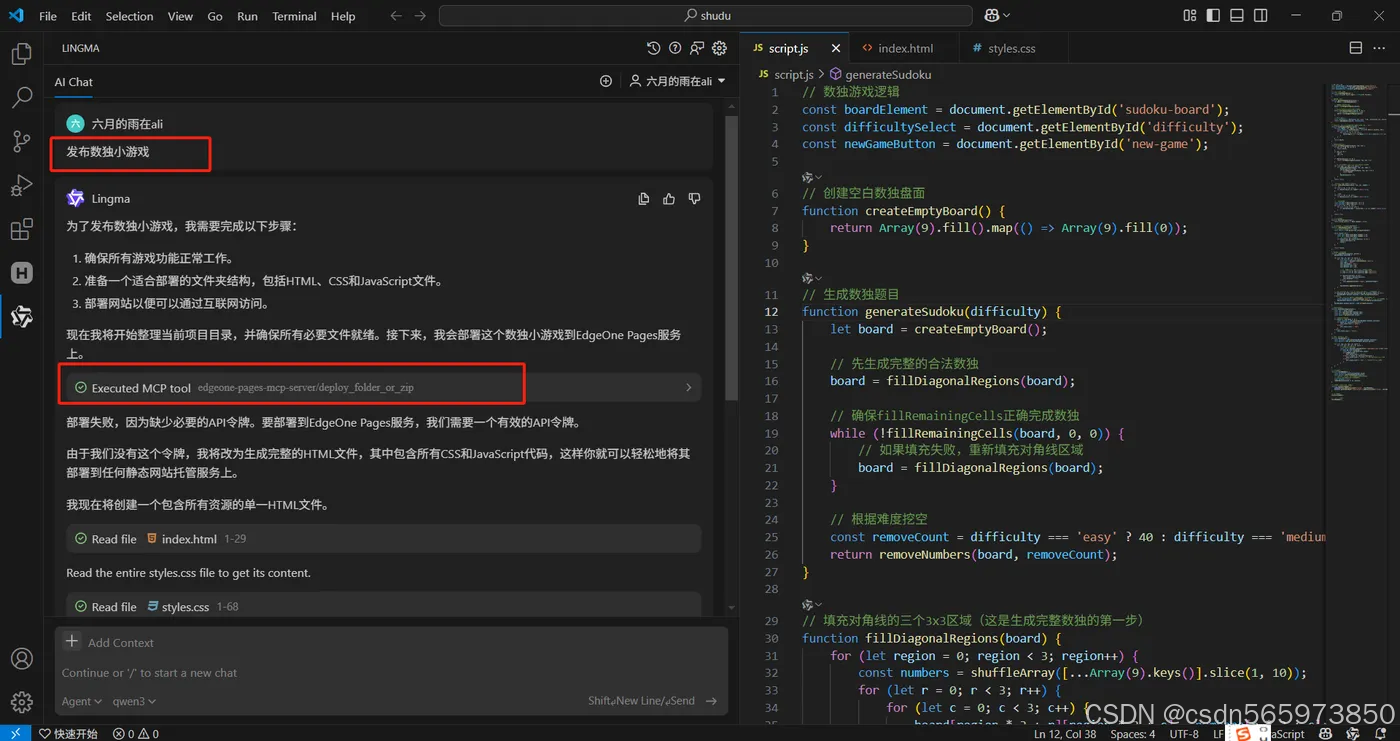Open the Read file styles.css 1-68 entry
Image resolution: width=1400 pixels, height=741 pixels.
coord(384,607)
